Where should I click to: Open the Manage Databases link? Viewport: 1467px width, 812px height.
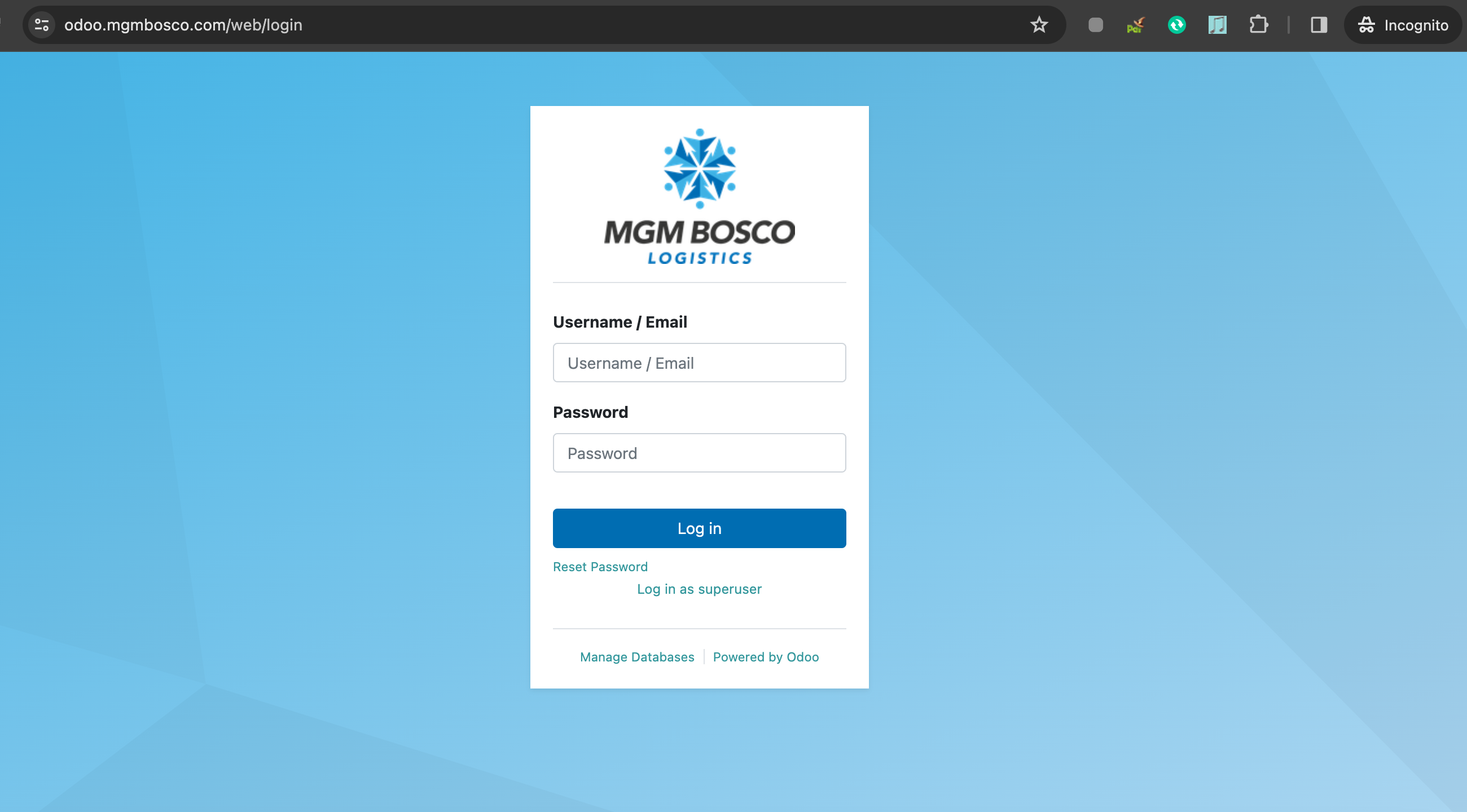[636, 657]
